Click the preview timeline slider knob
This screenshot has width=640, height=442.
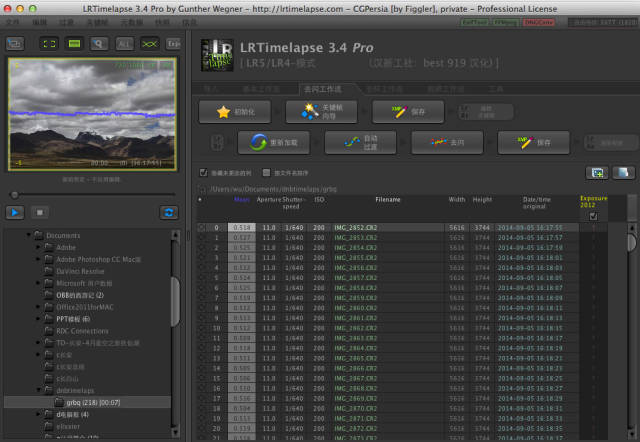coord(14,195)
